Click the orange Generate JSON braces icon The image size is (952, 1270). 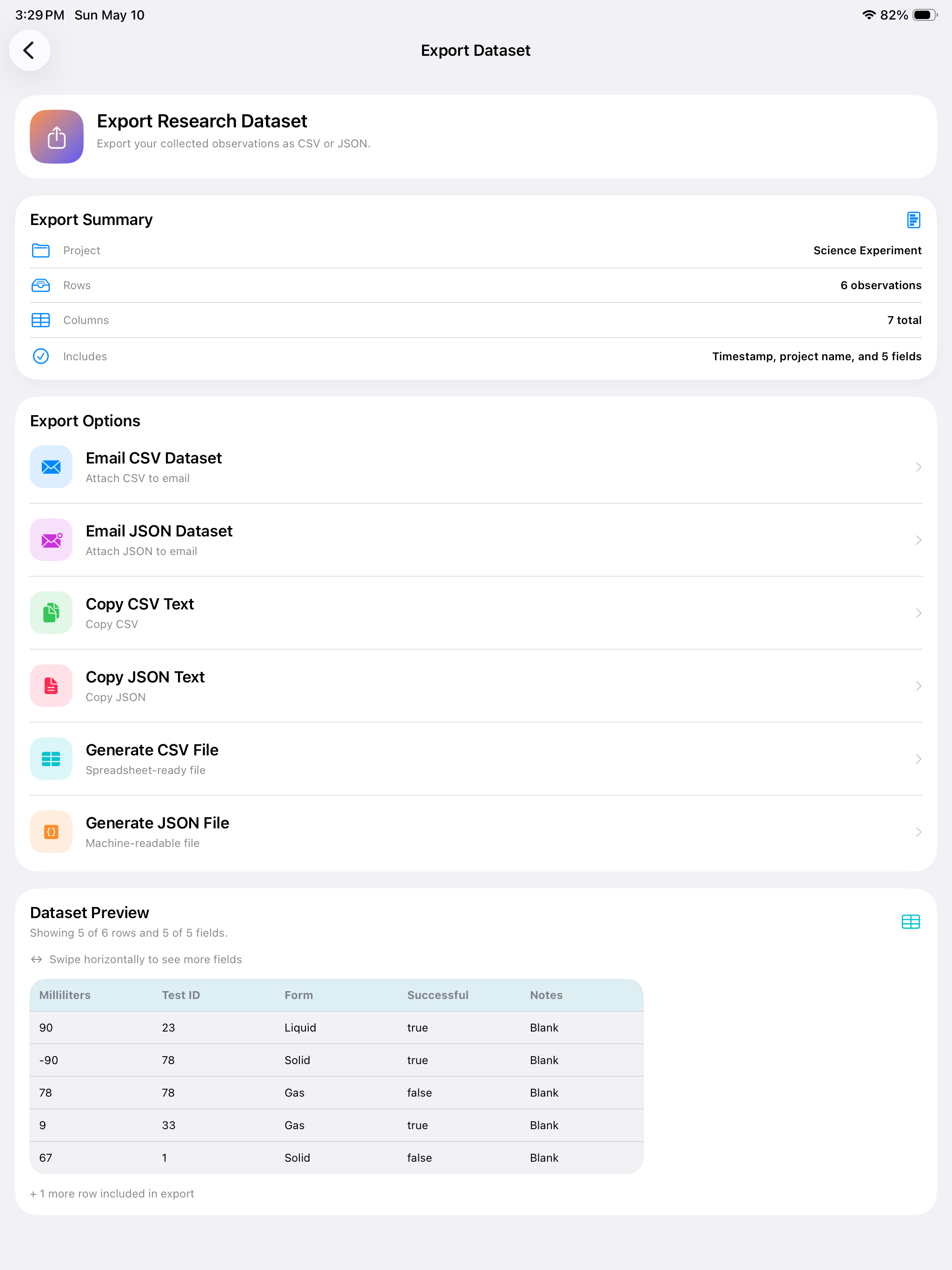click(x=51, y=831)
